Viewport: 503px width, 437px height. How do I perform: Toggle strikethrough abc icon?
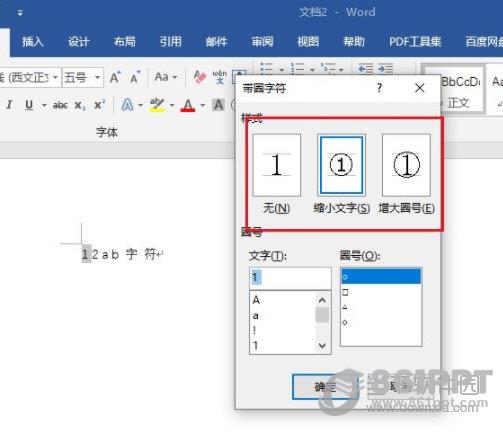point(60,105)
